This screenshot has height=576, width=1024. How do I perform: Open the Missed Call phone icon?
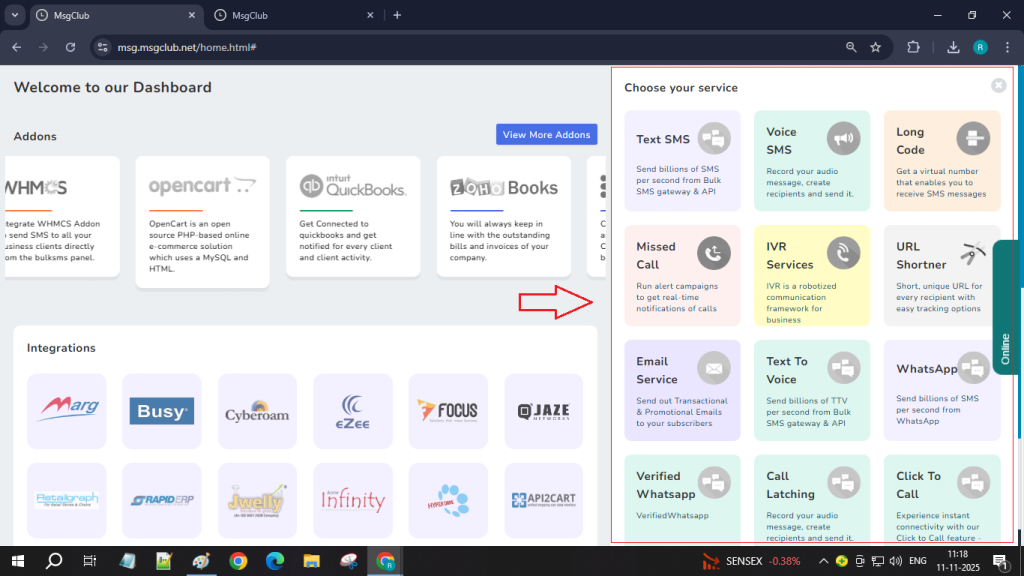coord(713,253)
